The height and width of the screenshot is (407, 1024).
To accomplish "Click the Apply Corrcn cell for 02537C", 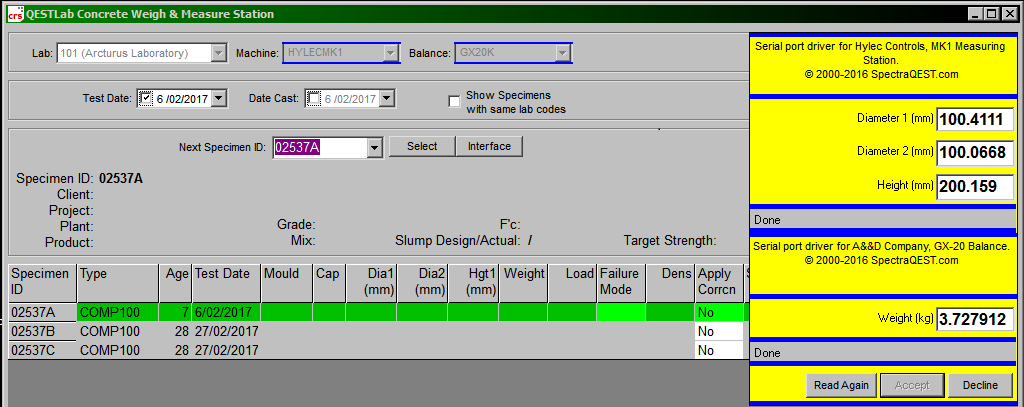I will [718, 350].
